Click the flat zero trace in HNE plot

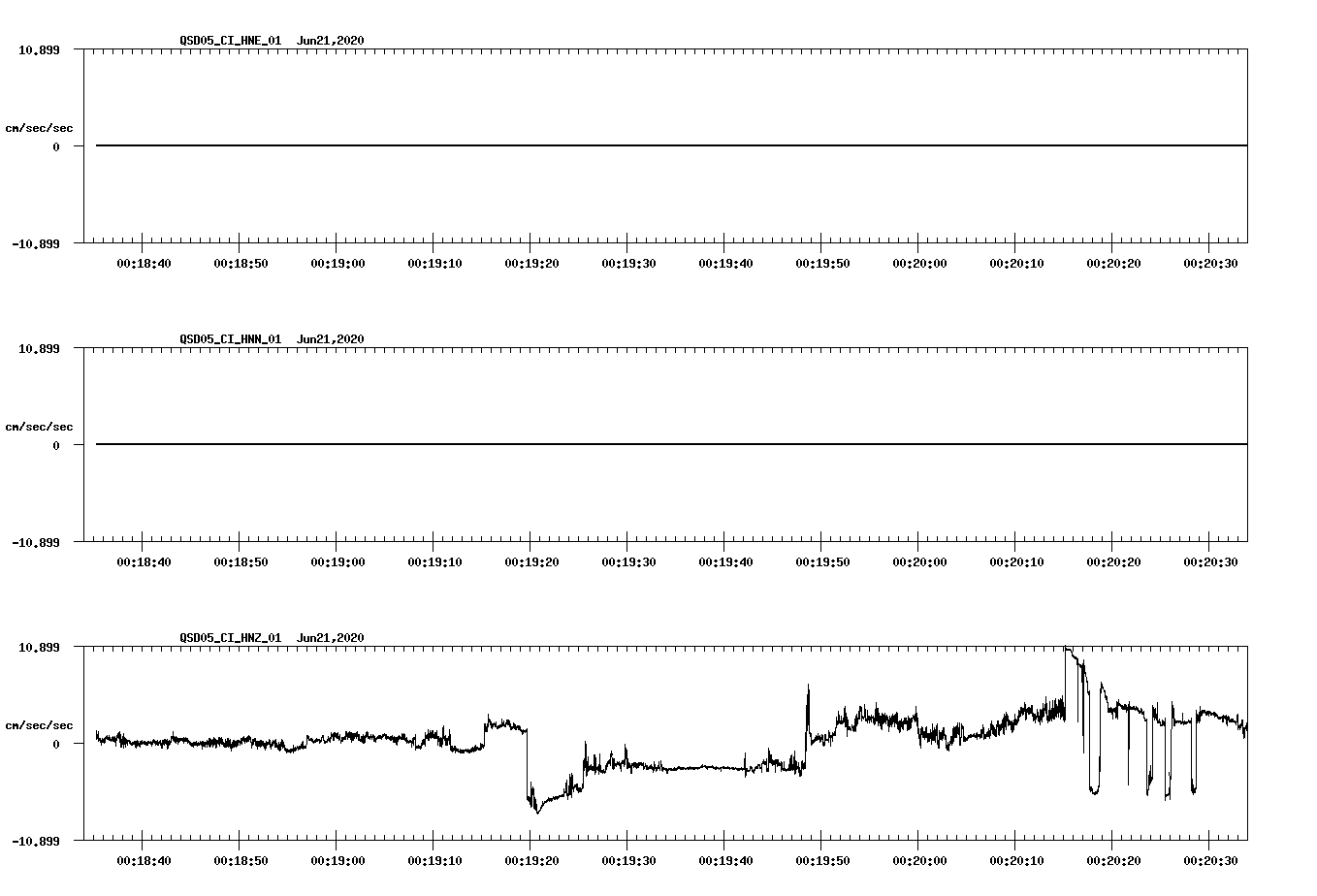(671, 145)
